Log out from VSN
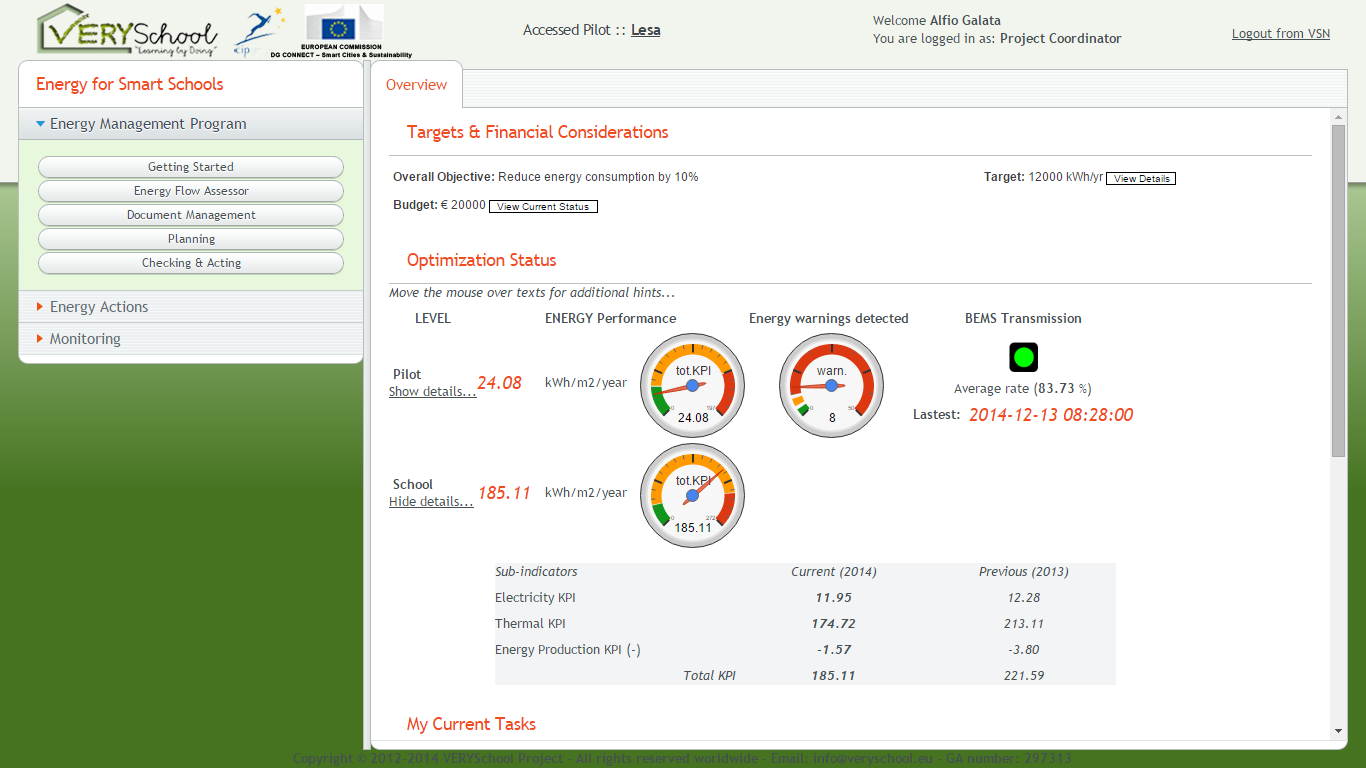The image size is (1366, 768). click(x=1280, y=34)
